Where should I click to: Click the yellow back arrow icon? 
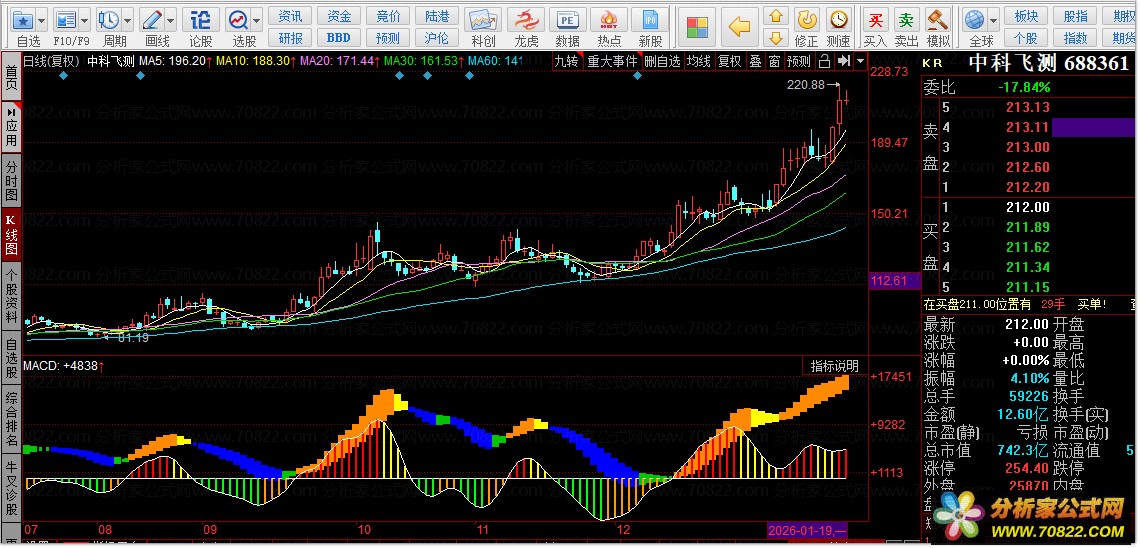739,25
